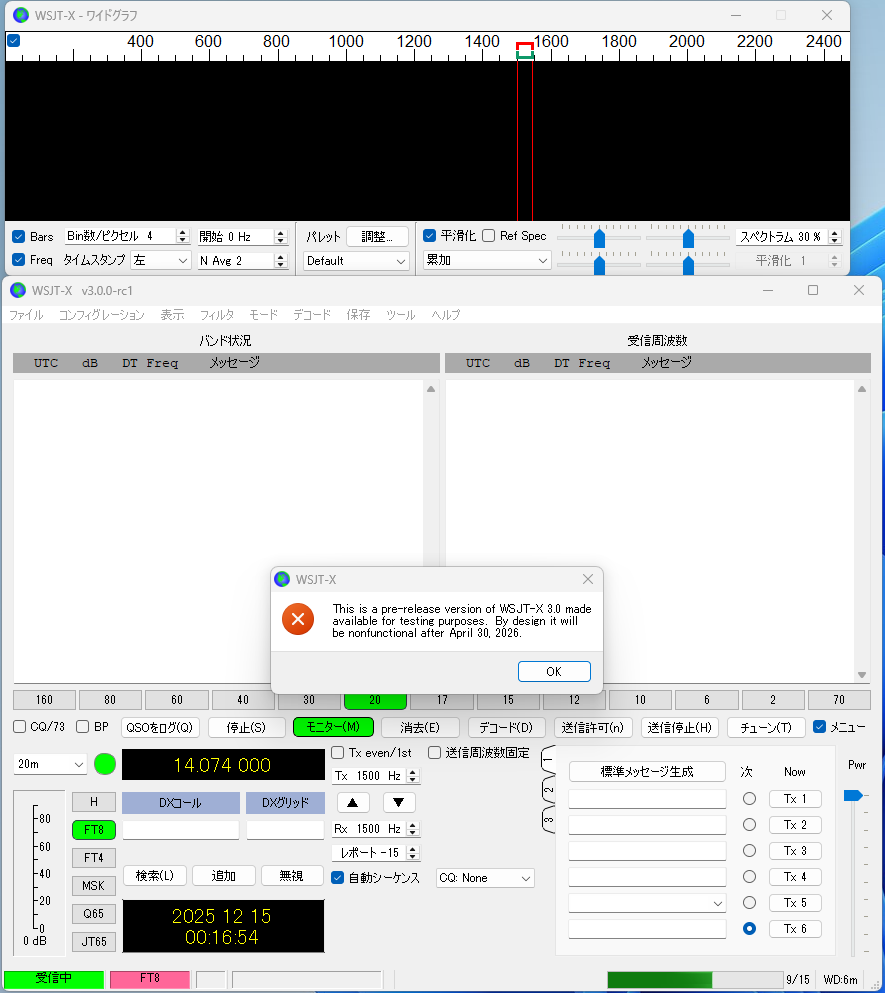Increase the レポート -15 stepper
885x993 pixels.
(x=413, y=849)
